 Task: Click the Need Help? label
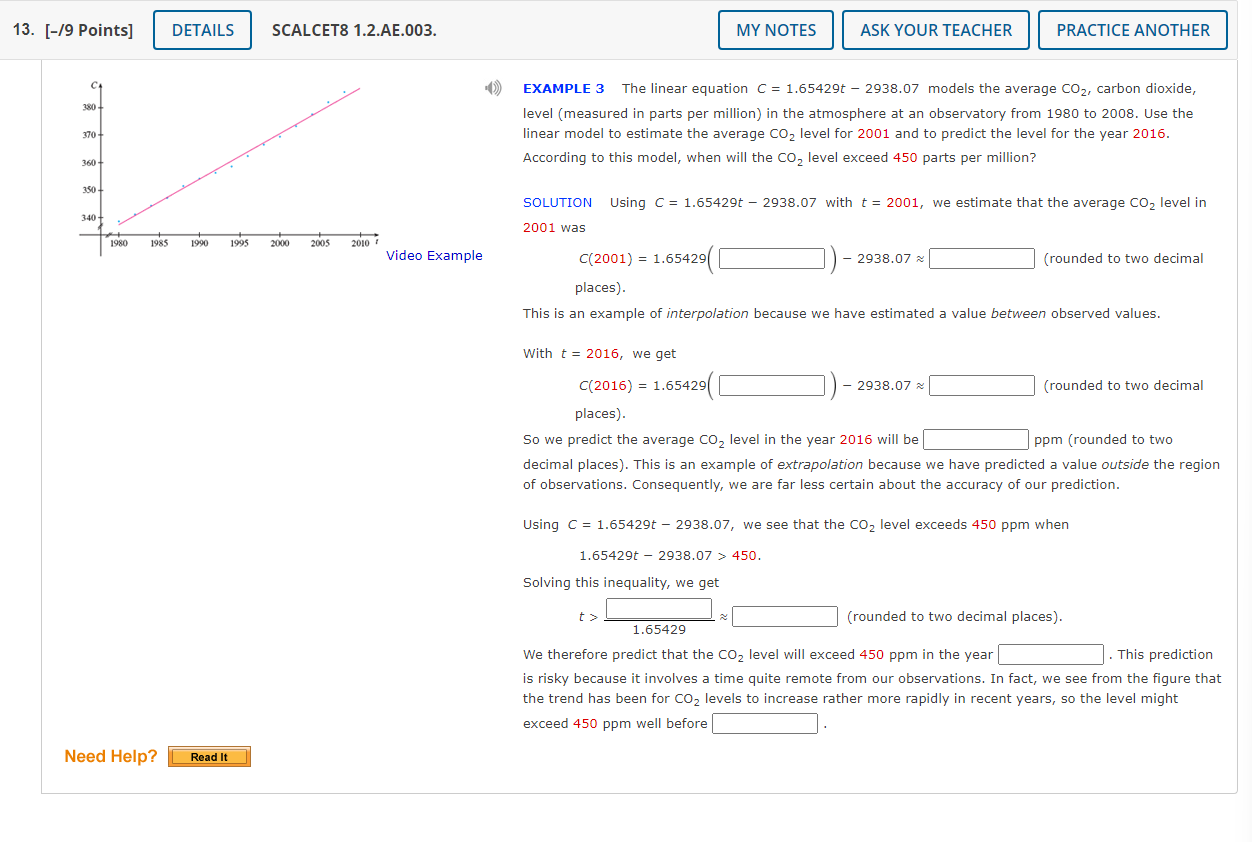point(110,757)
